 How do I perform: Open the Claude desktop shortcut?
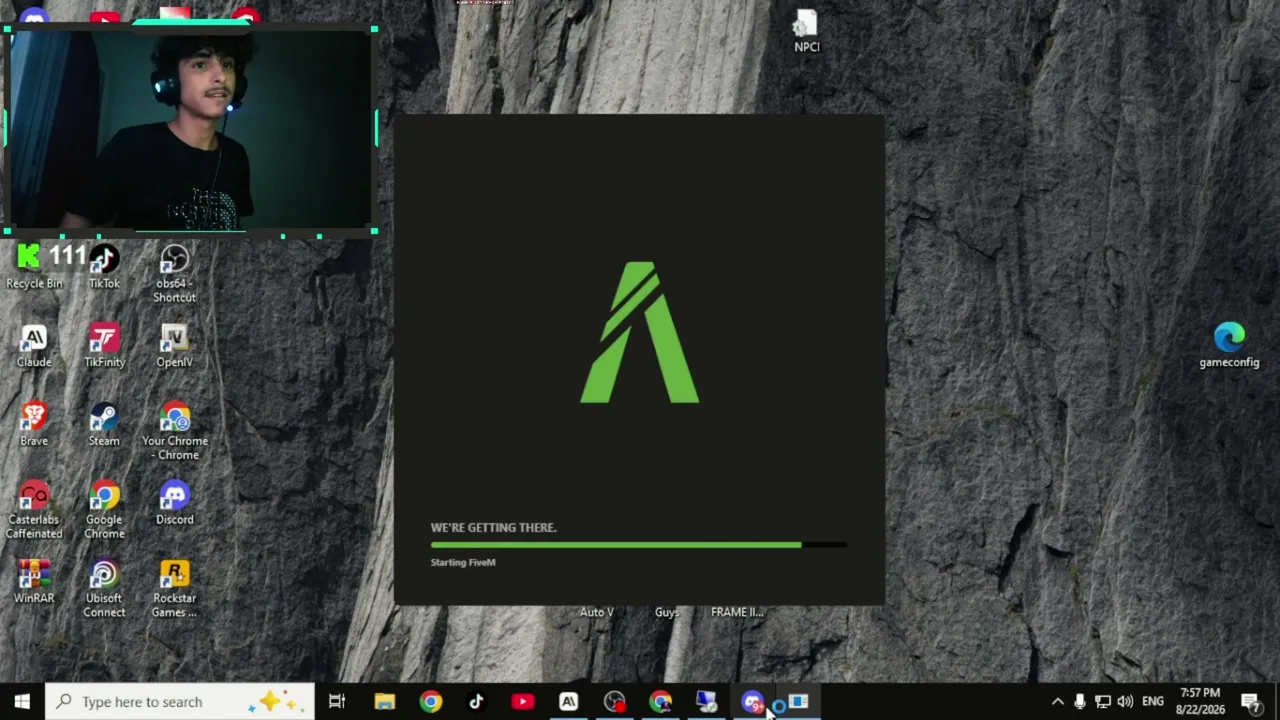pos(34,346)
